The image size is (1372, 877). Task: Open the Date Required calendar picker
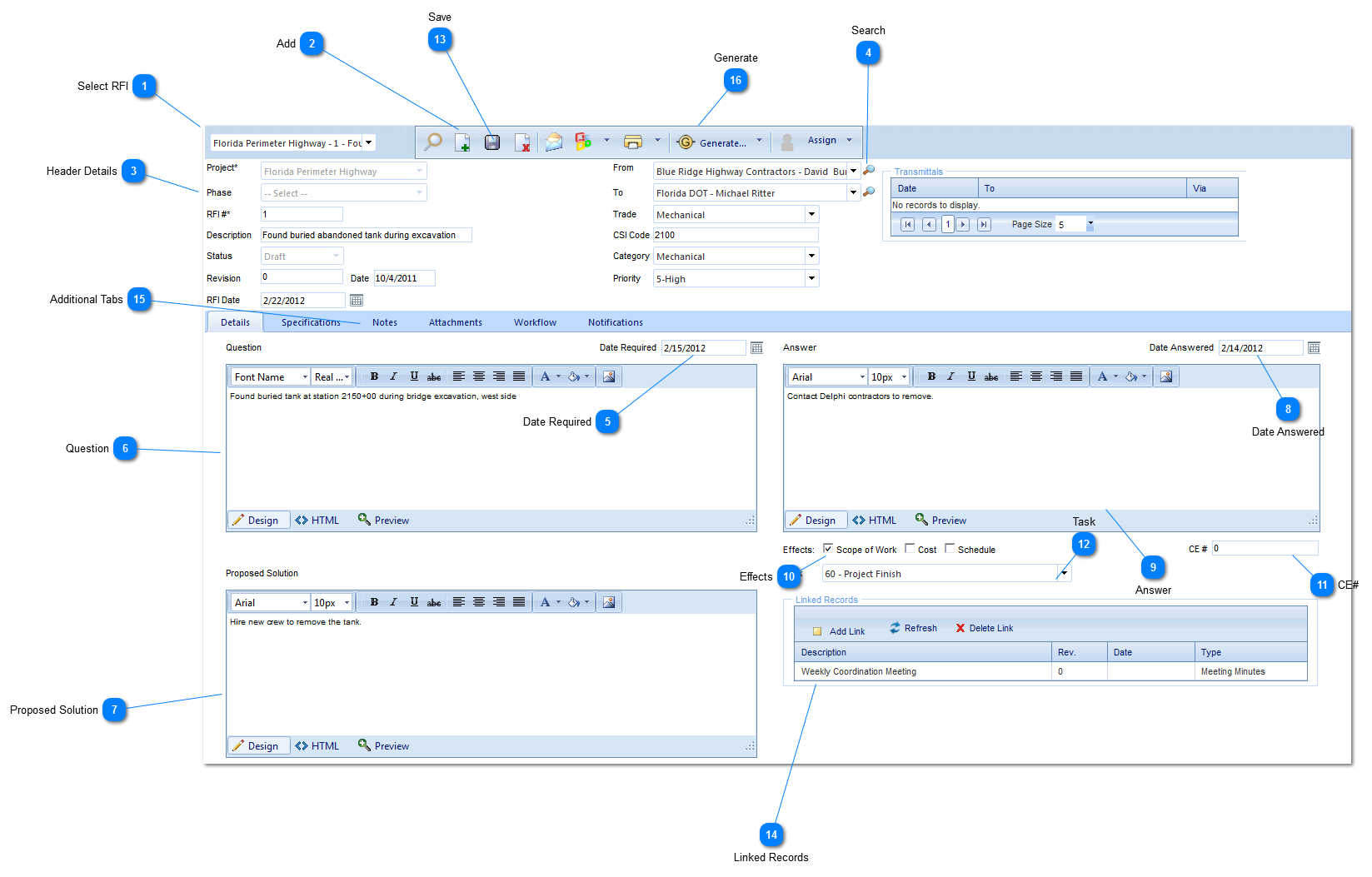756,347
